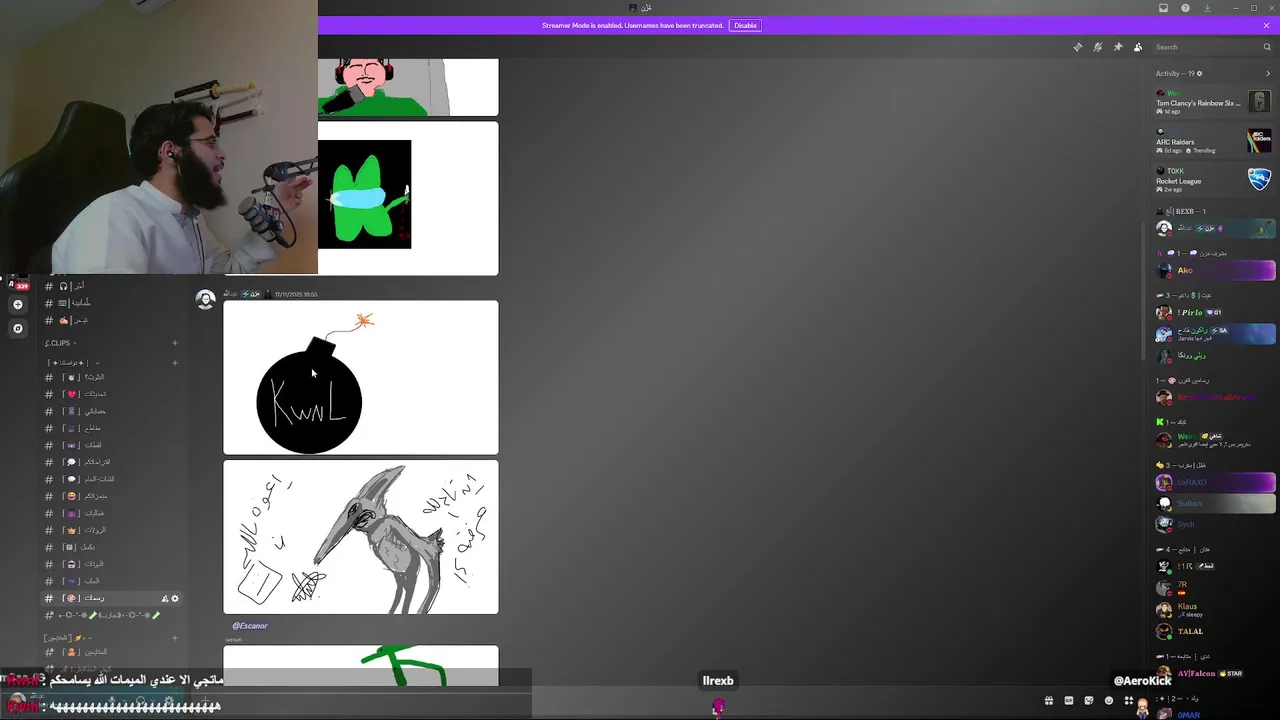Select member Sych in member list
The image size is (1280, 720).
click(1215, 524)
